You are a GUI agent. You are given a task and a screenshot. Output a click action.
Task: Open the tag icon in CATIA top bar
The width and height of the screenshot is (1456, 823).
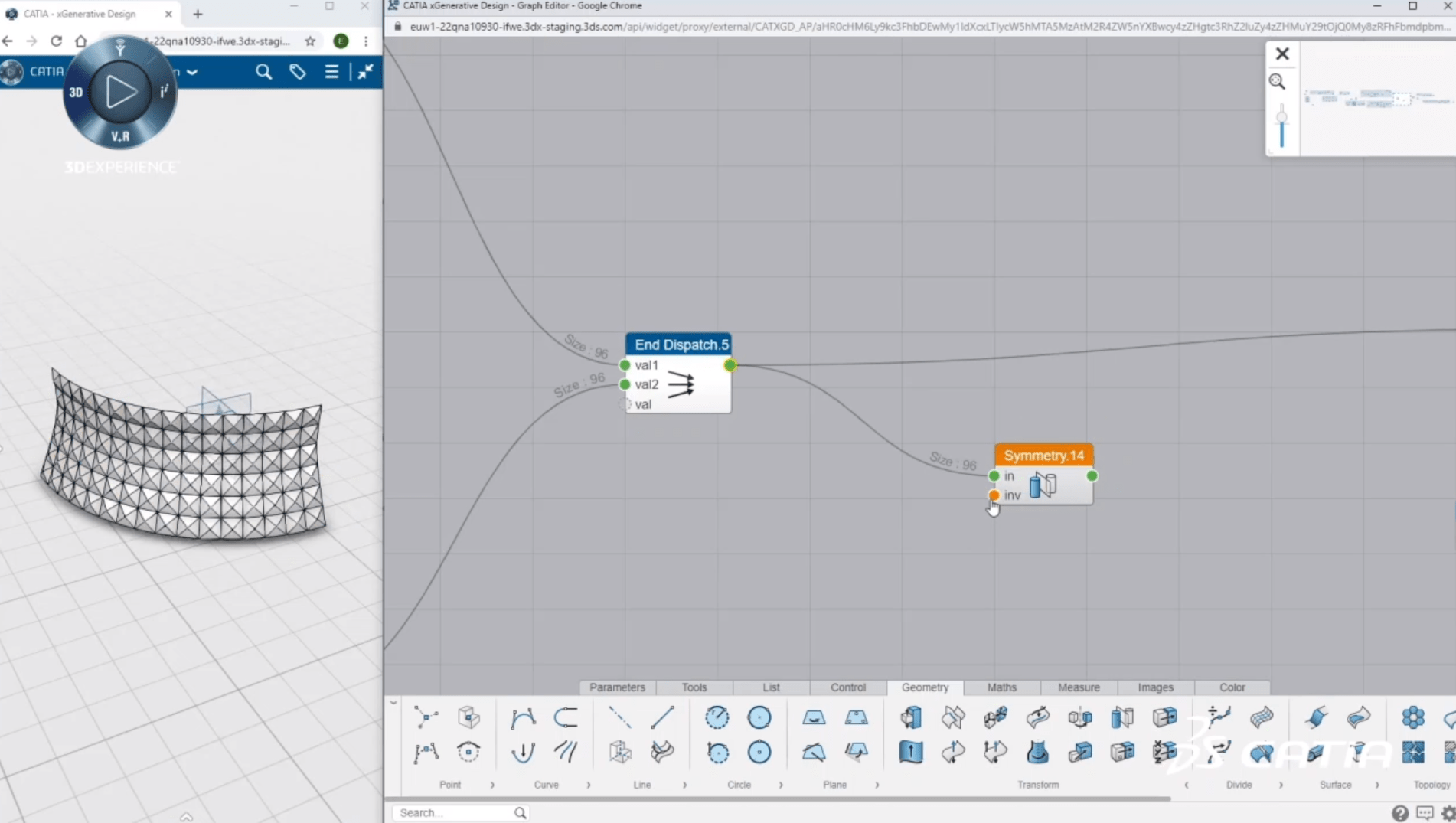(x=298, y=72)
